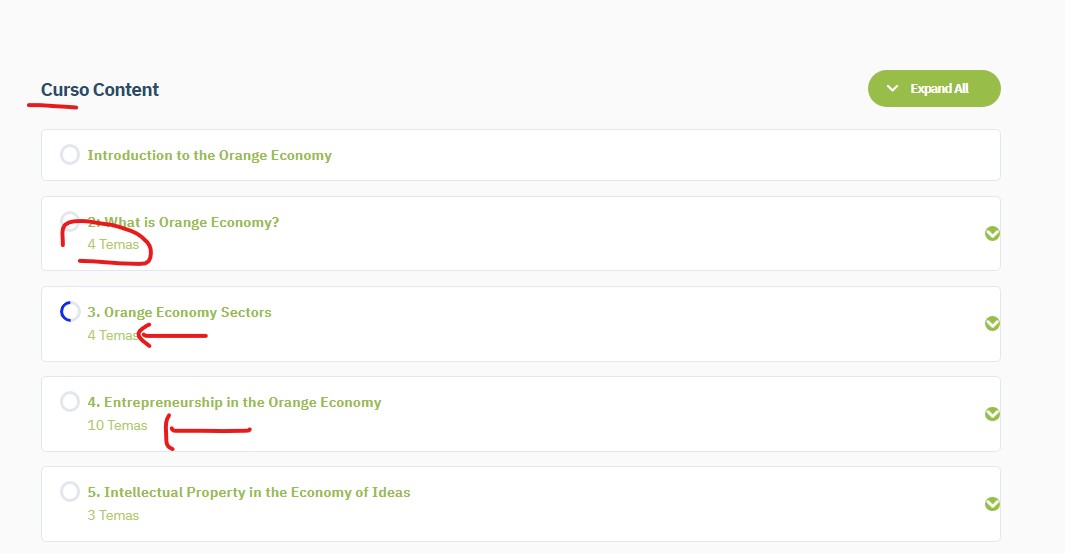Toggle completion circle for Introduction to the Orange Economy
Screen dimensions: 1065x554
[70, 155]
